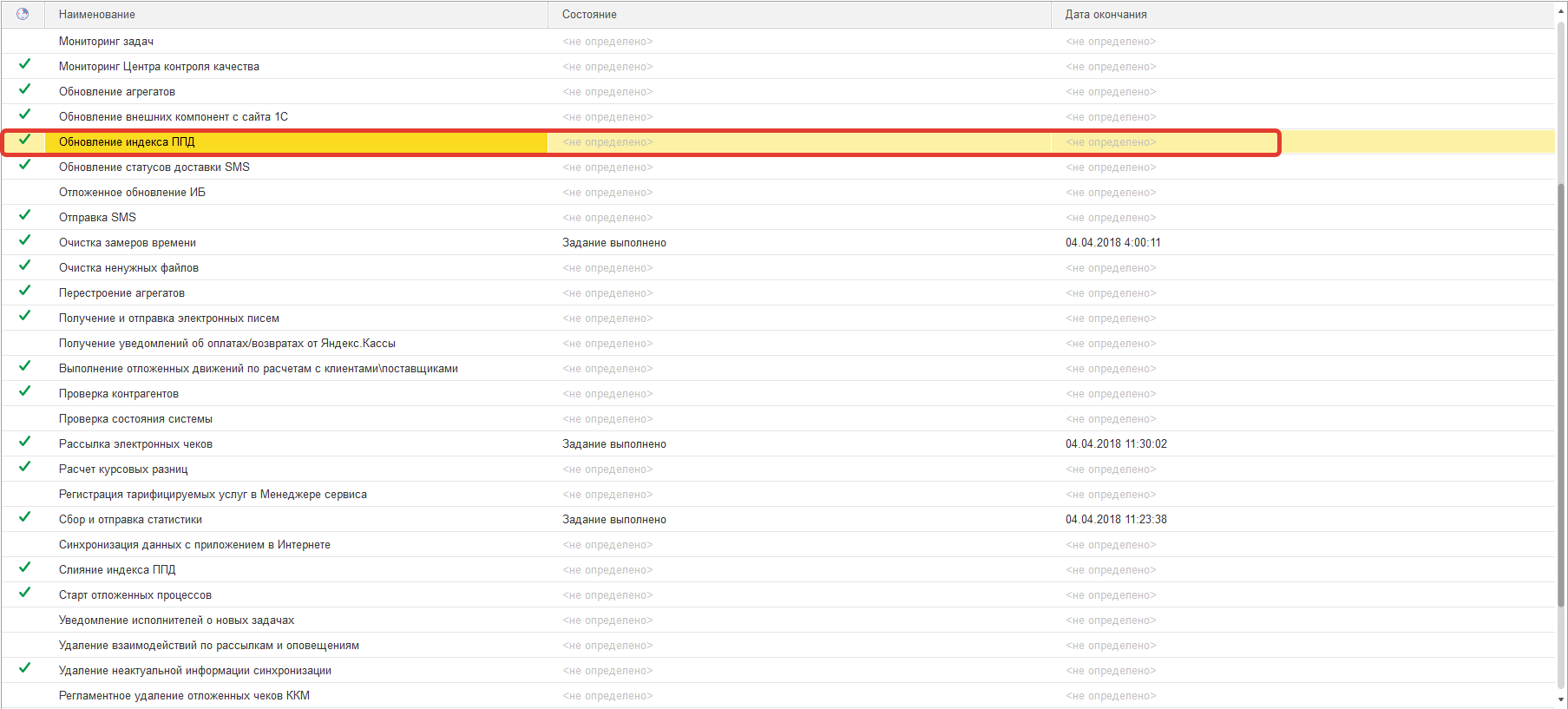Click the scrollbar top arrow
The image size is (1568, 709).
[x=1561, y=6]
